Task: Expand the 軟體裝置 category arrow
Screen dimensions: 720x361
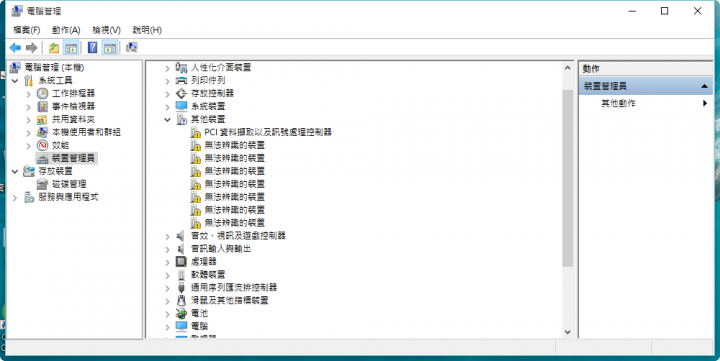Action: [168, 275]
